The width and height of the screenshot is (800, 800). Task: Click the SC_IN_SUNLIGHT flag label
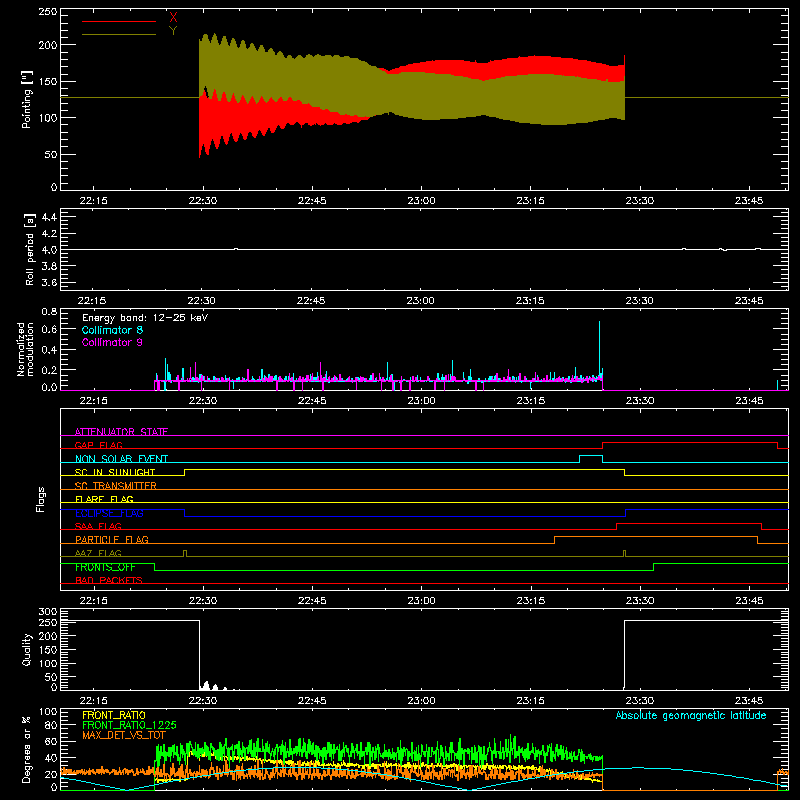115,472
